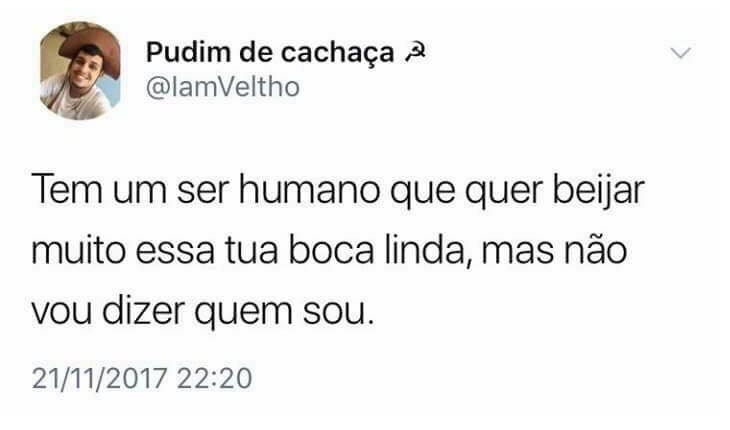The height and width of the screenshot is (430, 730).
Task: Click the word "humano" in tweet text
Action: pos(309,189)
